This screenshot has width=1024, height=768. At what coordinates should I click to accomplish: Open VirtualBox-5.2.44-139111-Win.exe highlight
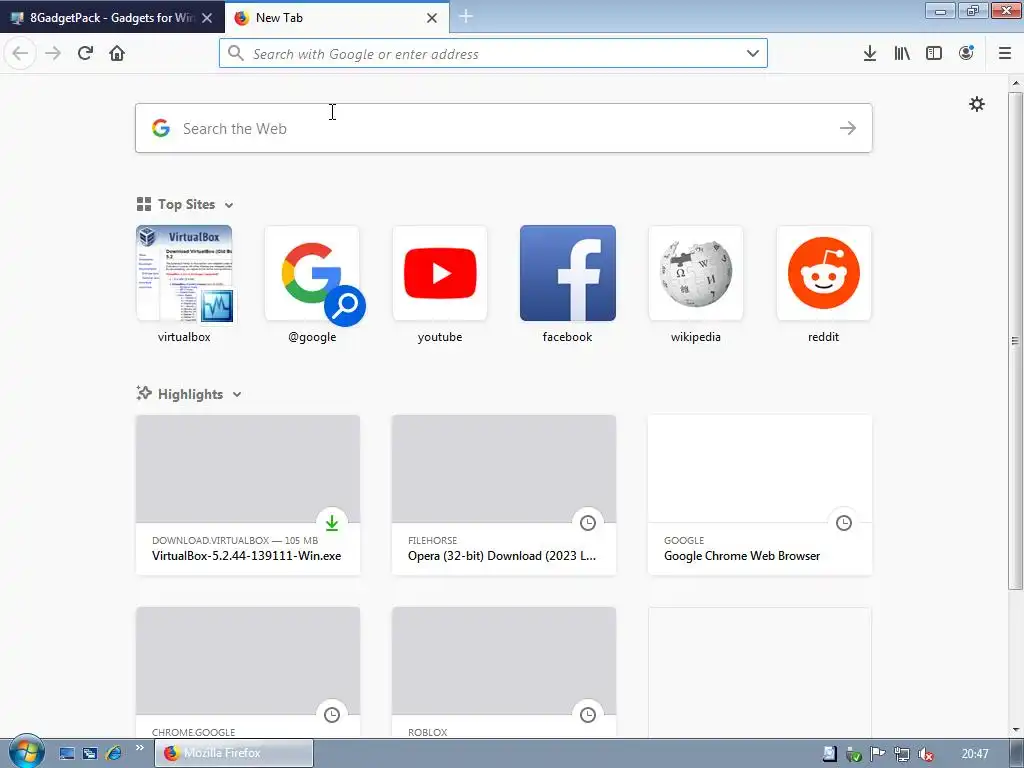(248, 495)
